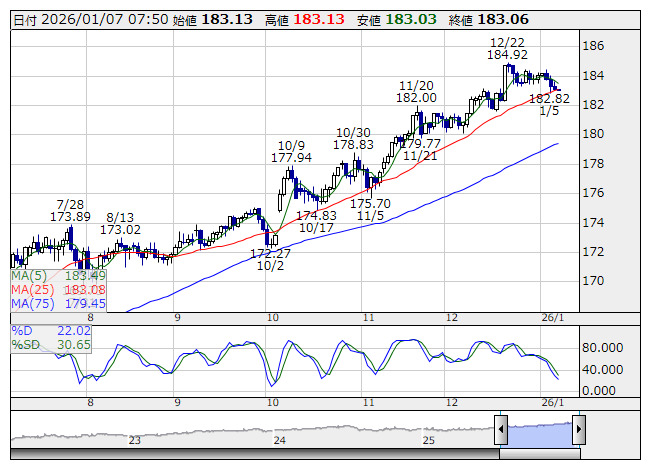Select year 24 in the navigator overview
Viewport: 653px width, 470px height.
(280, 440)
